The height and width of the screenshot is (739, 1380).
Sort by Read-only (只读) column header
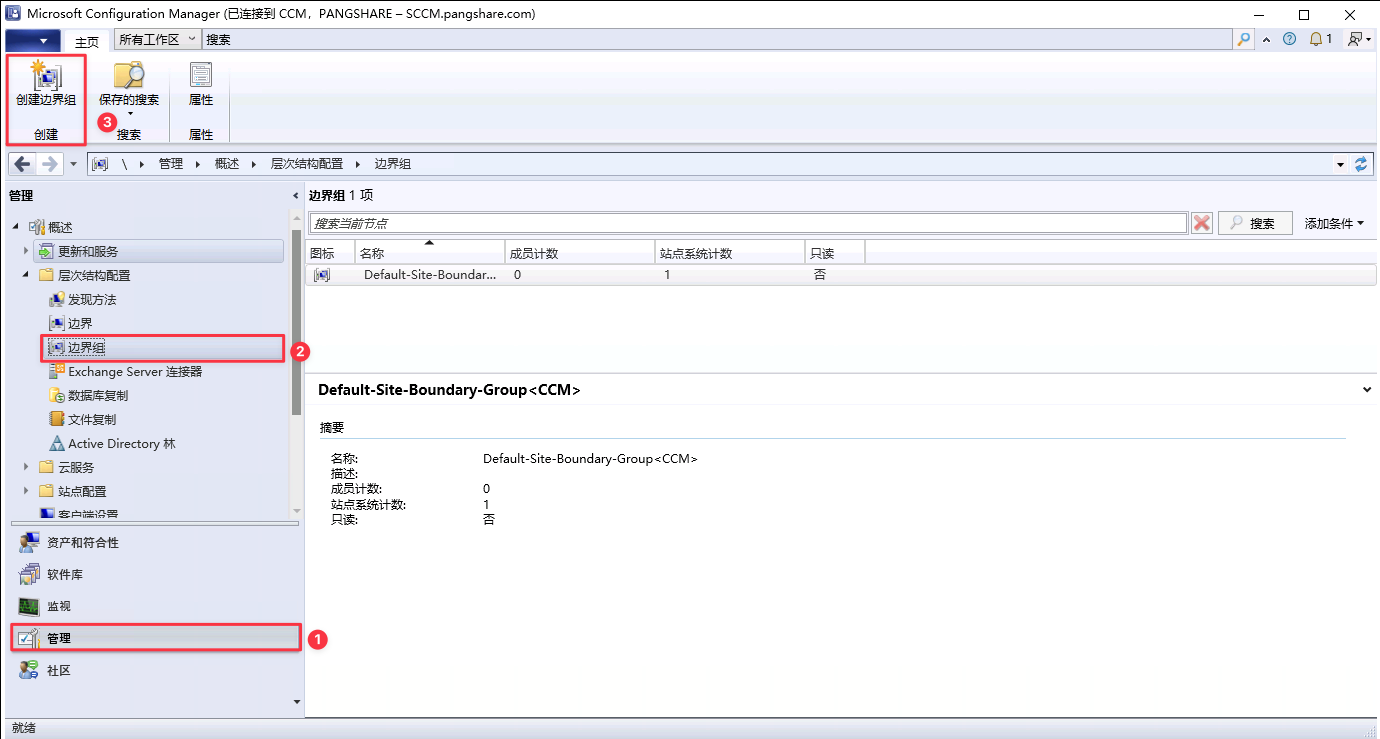point(835,253)
